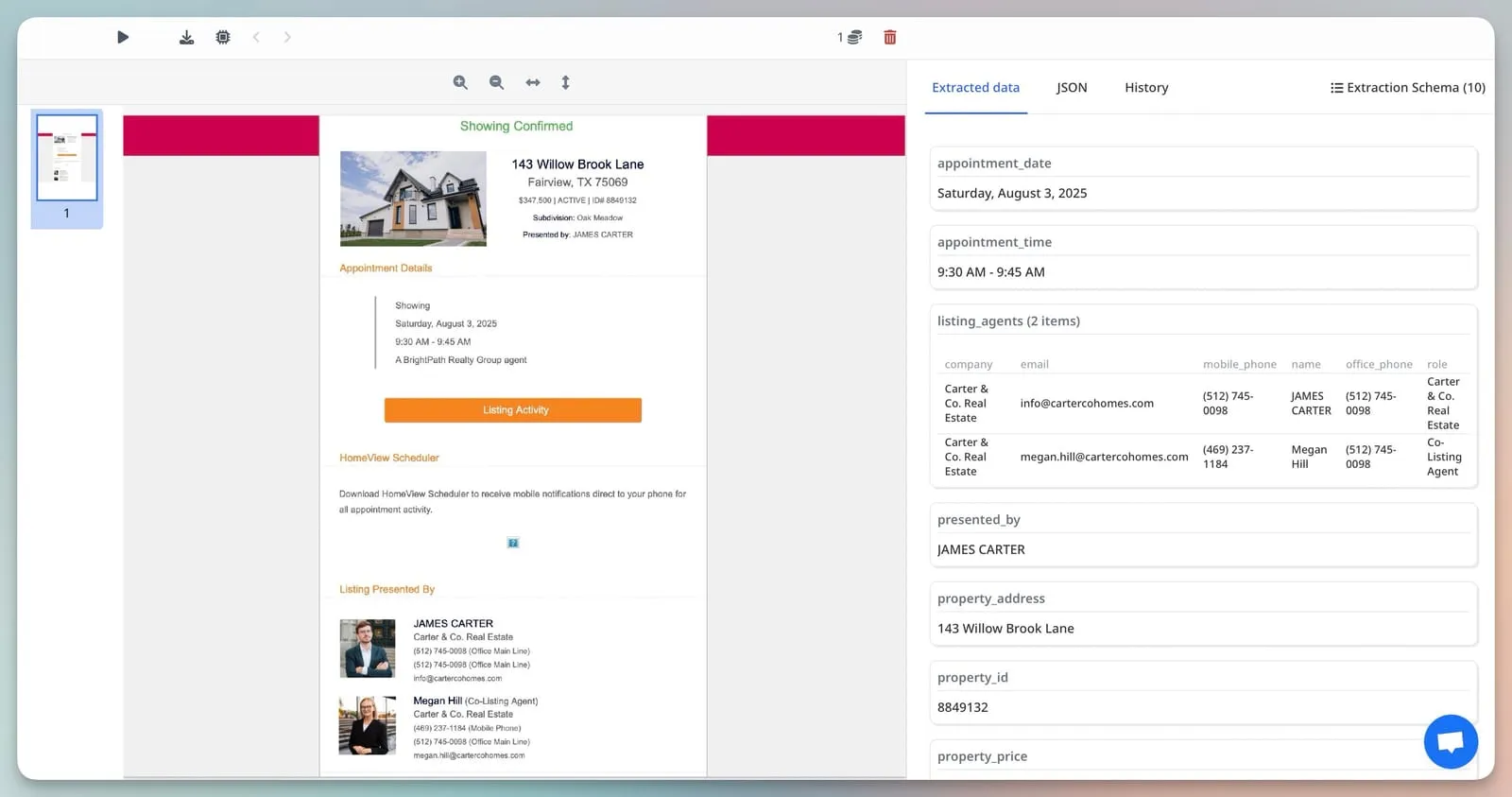Delete document with red trash icon
Viewport: 1512px width, 797px height.
(x=890, y=38)
